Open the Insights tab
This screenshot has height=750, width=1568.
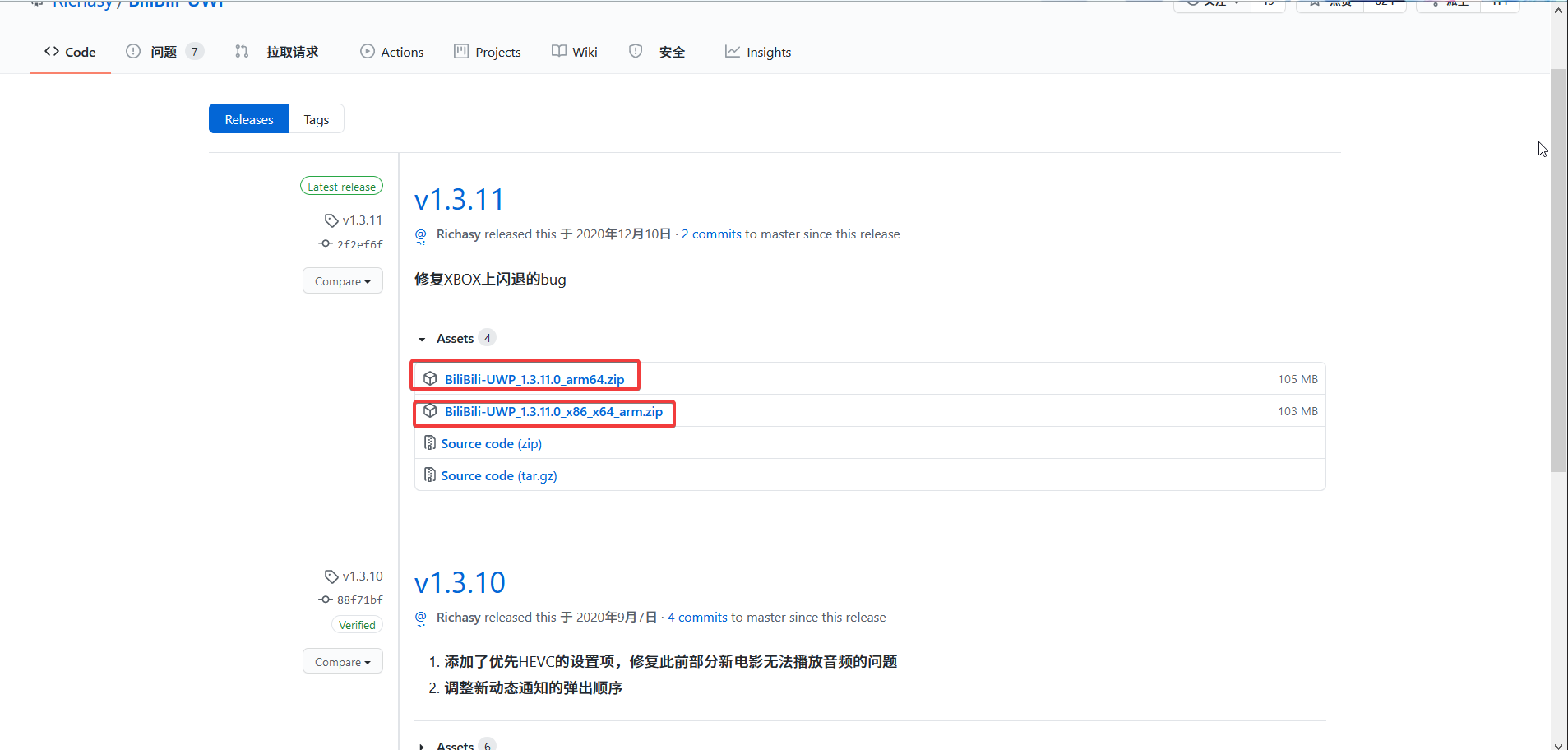(757, 52)
